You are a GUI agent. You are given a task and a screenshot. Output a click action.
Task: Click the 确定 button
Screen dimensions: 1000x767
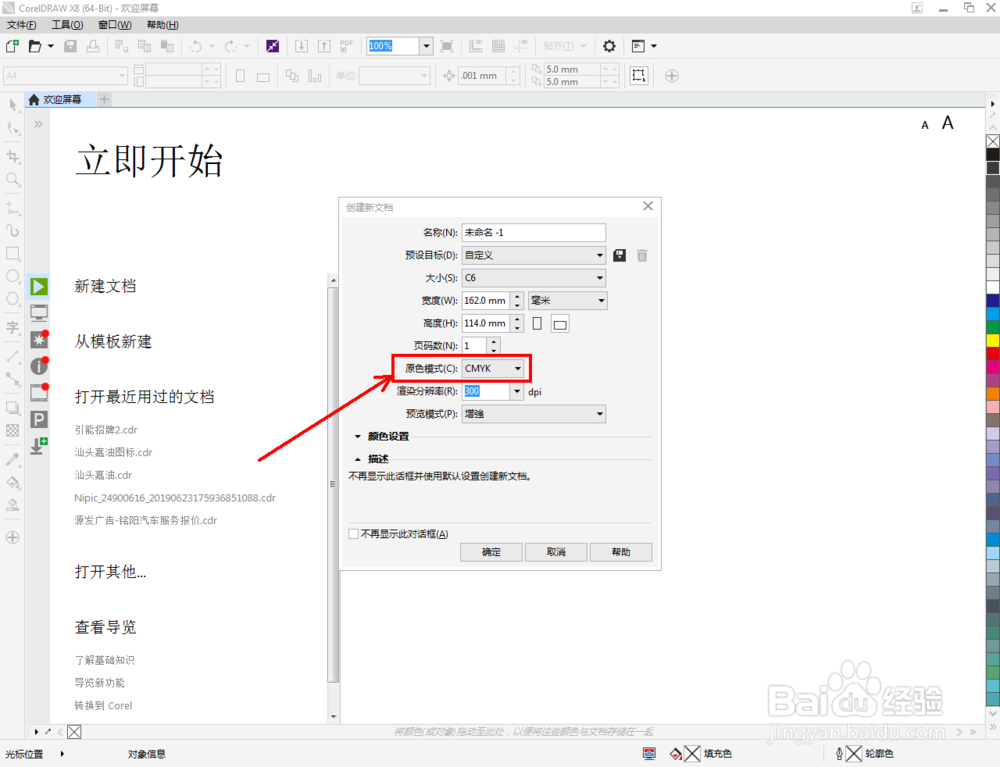click(491, 552)
